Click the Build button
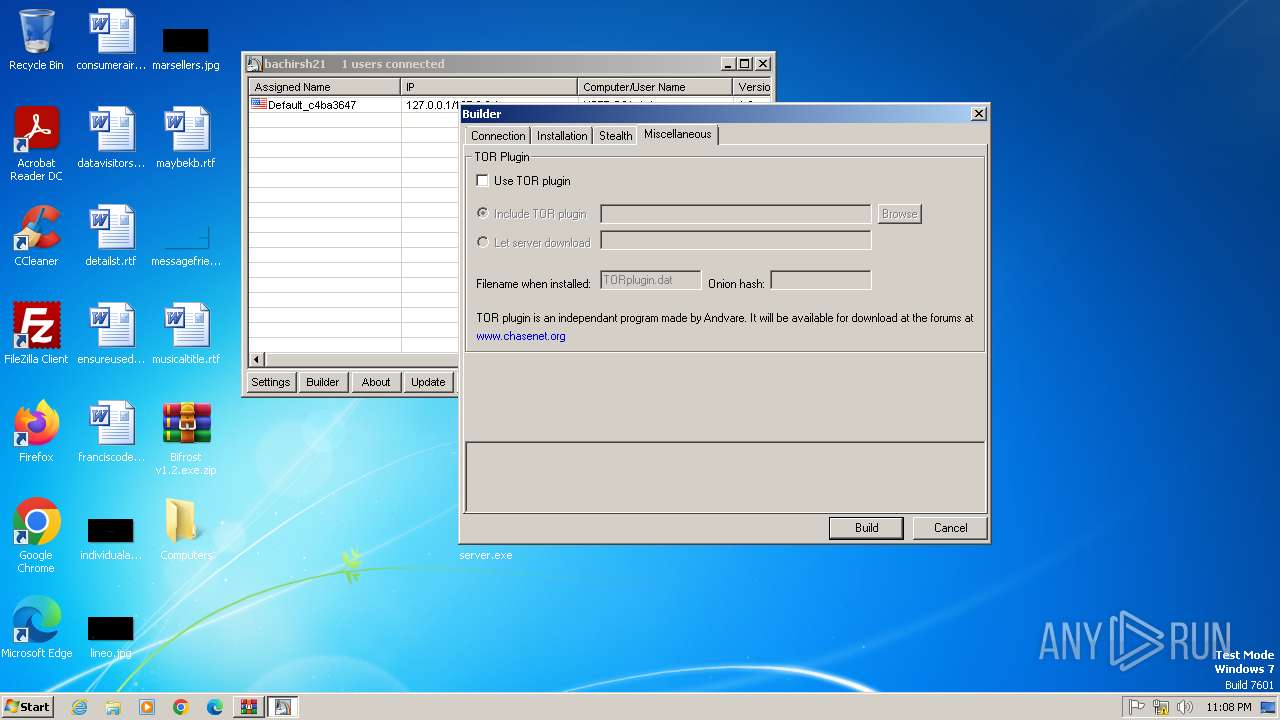1280x720 pixels. (866, 528)
